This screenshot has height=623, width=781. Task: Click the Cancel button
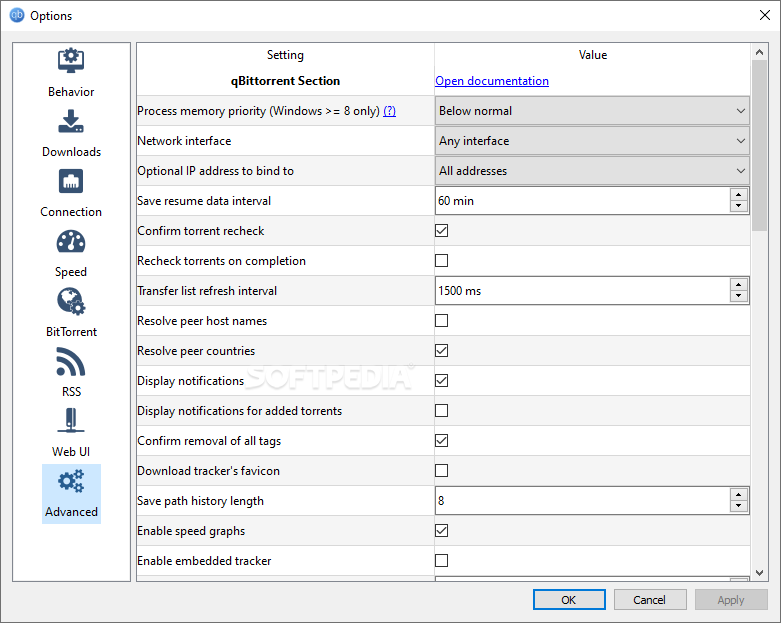click(x=650, y=600)
